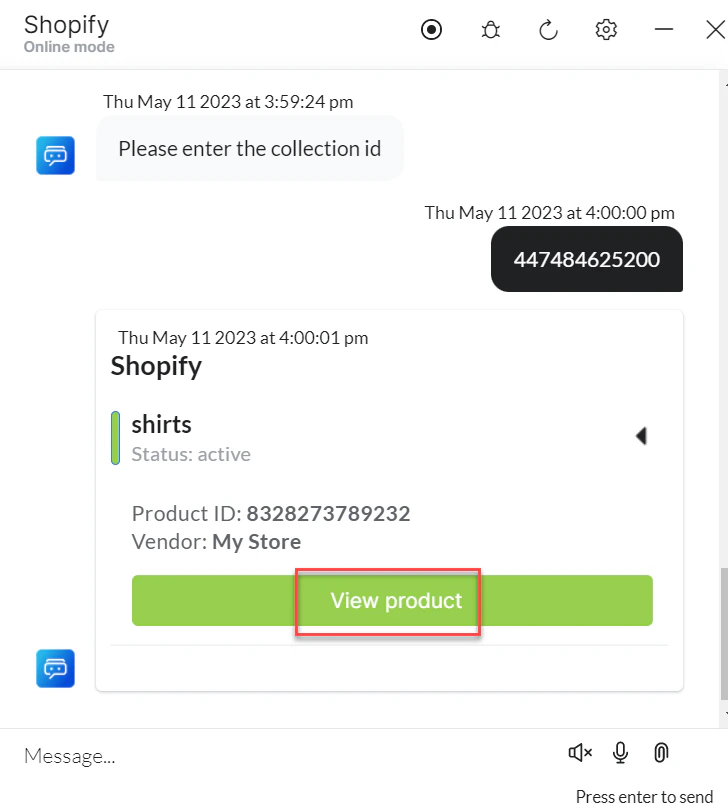Click the Shopify chat header title
This screenshot has height=805, width=728.
pyautogui.click(x=67, y=24)
